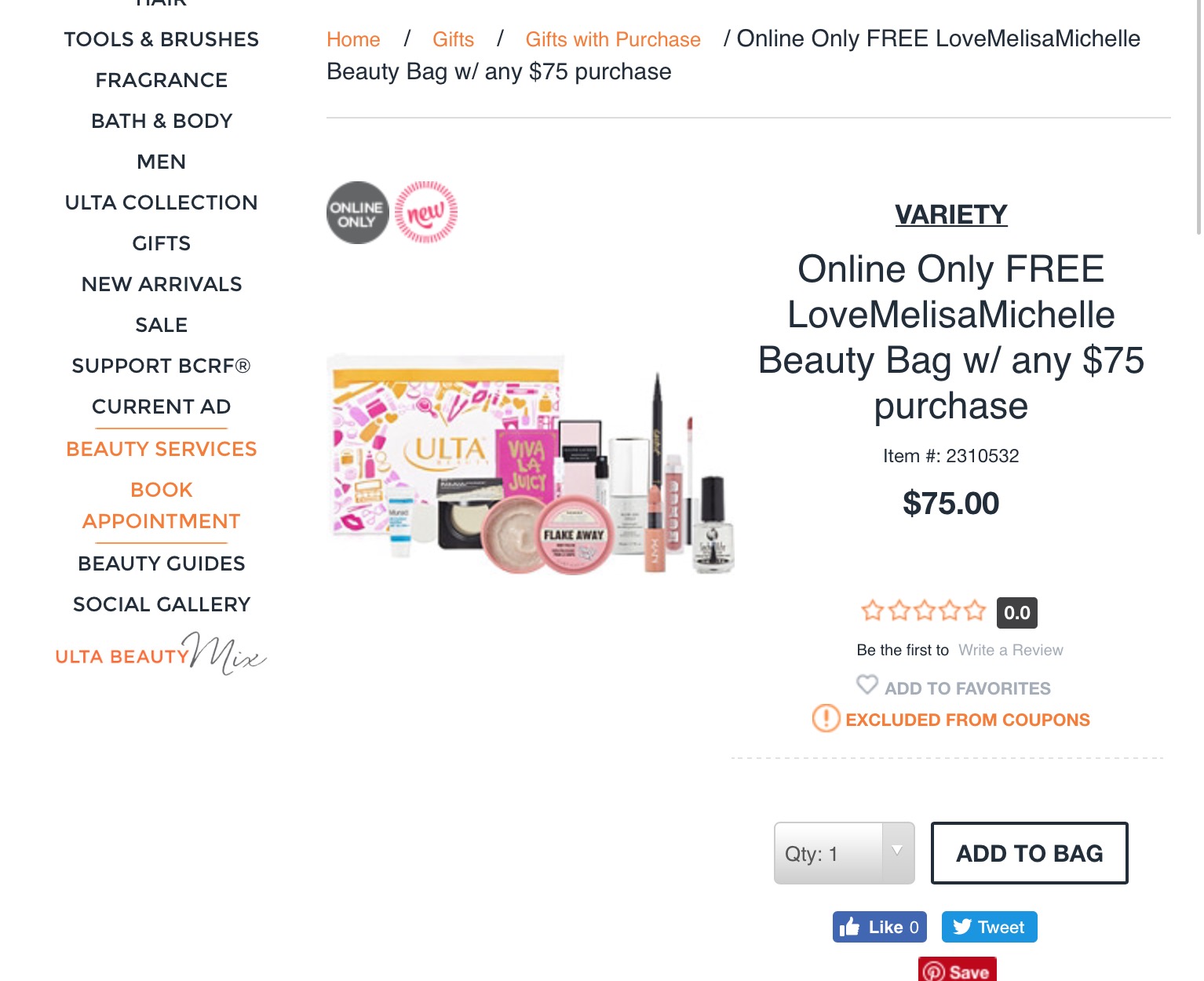Click the beauty bag product image
This screenshot has height=981, width=1204.
tap(531, 464)
